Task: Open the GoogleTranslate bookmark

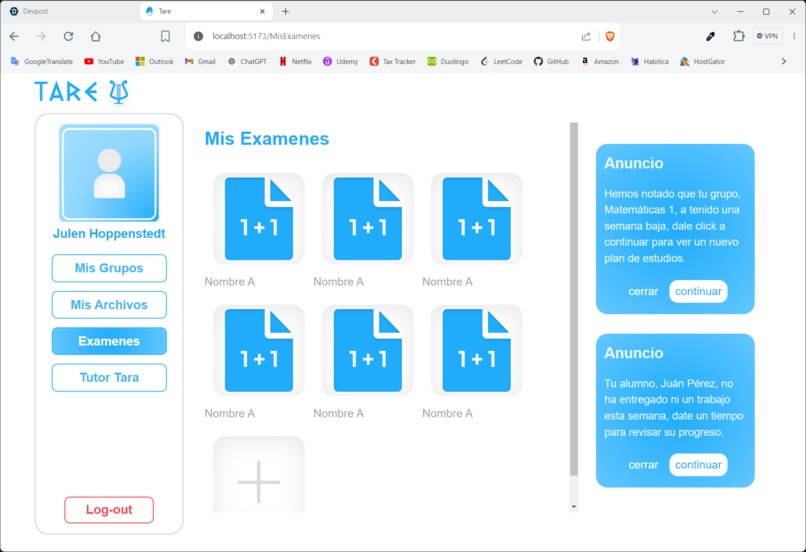Action: [x=42, y=62]
